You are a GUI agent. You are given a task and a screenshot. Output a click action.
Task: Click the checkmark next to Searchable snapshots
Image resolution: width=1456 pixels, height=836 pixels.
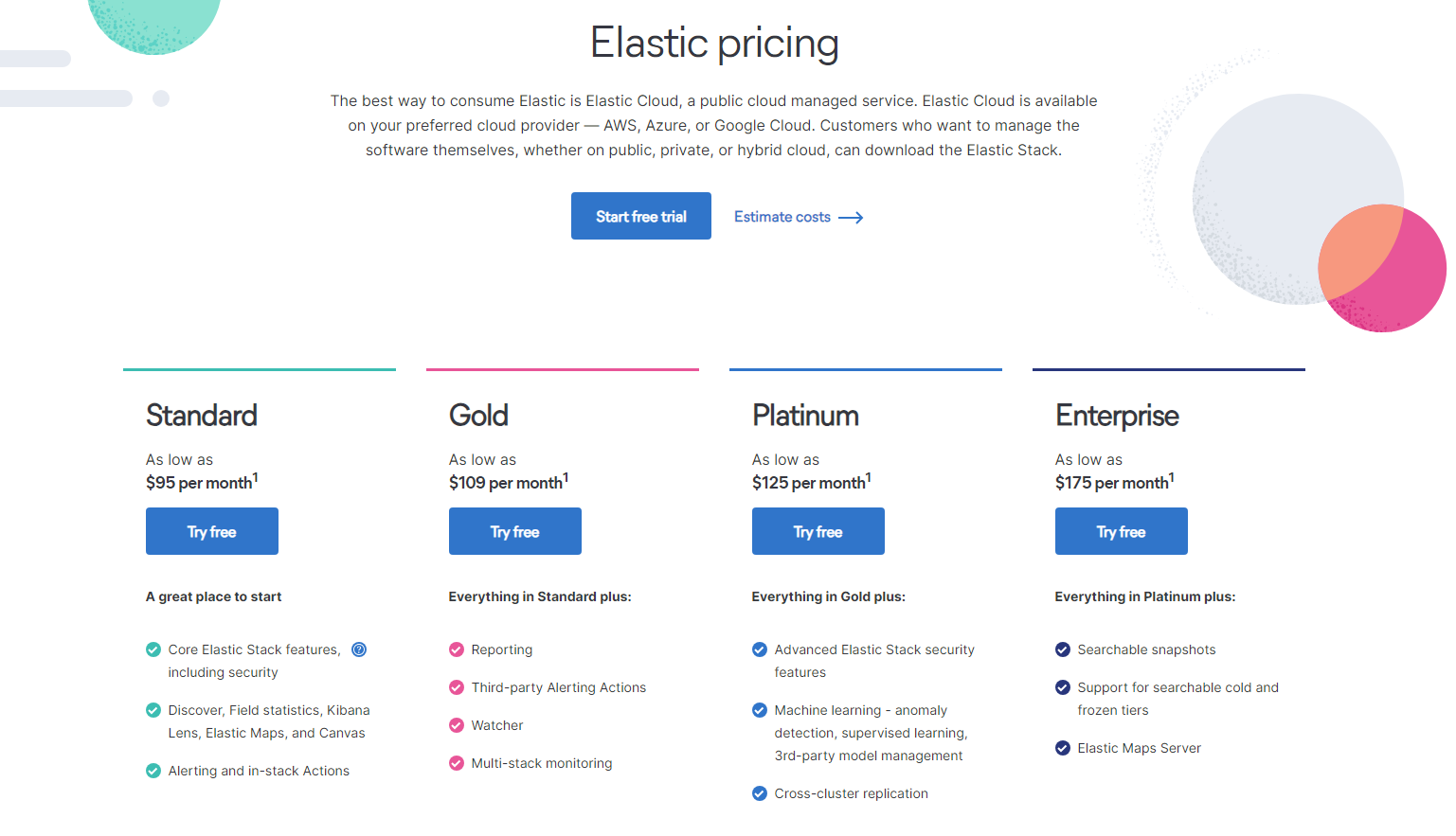click(1063, 649)
